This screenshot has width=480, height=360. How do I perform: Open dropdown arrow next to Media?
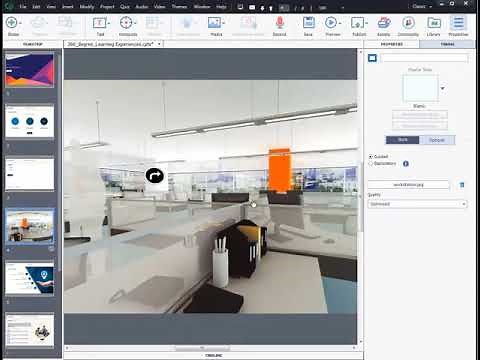click(x=223, y=23)
